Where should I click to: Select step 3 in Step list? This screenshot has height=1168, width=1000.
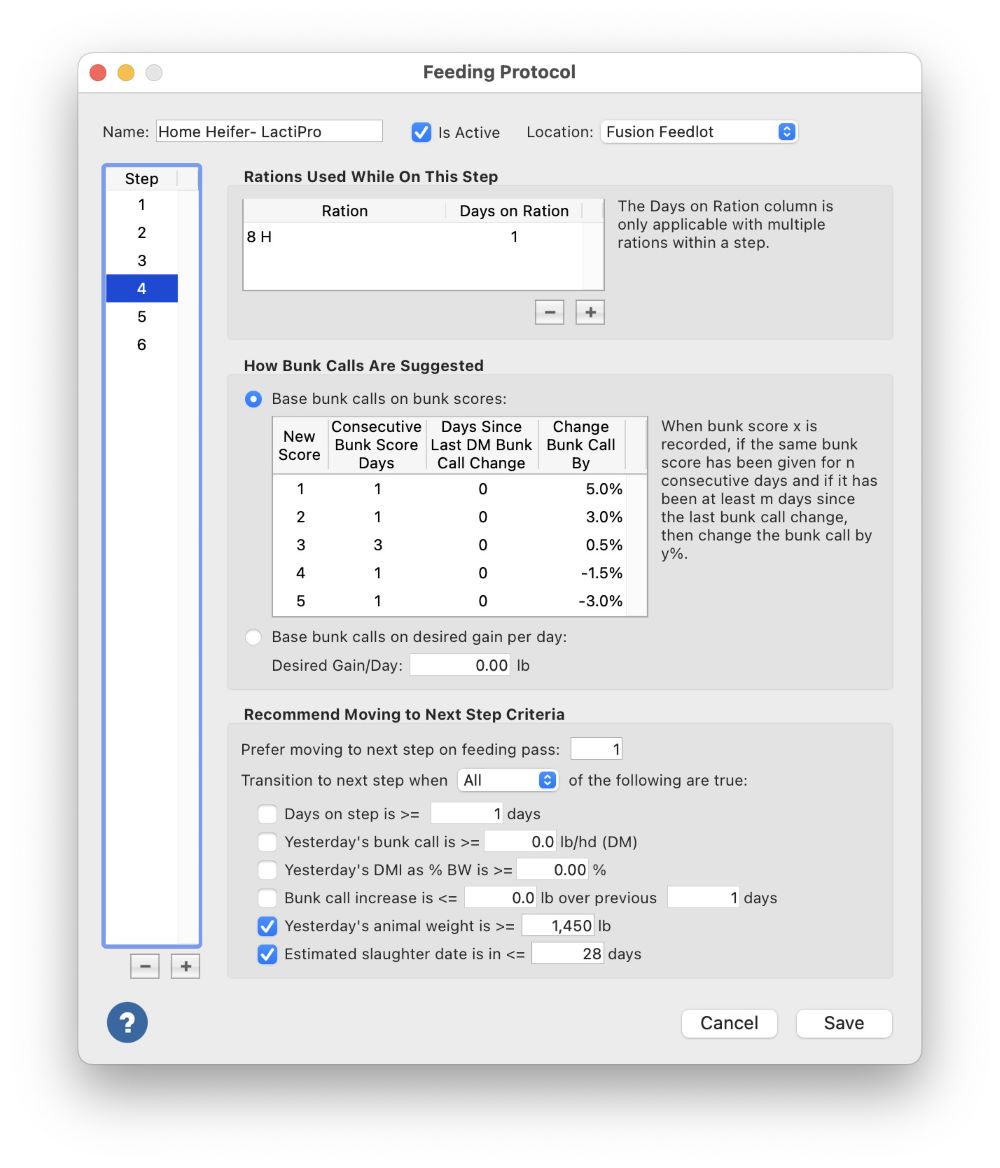(x=142, y=261)
